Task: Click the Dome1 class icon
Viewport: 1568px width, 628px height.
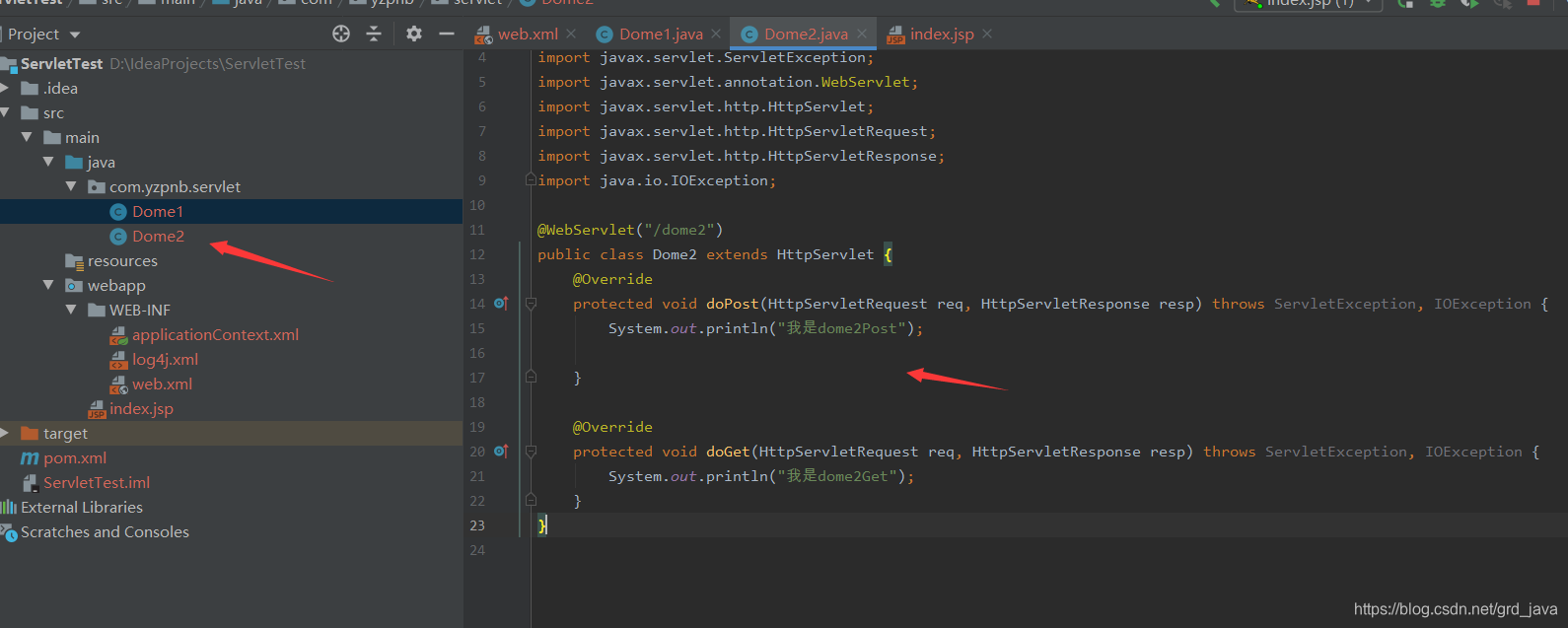Action: coord(118,211)
